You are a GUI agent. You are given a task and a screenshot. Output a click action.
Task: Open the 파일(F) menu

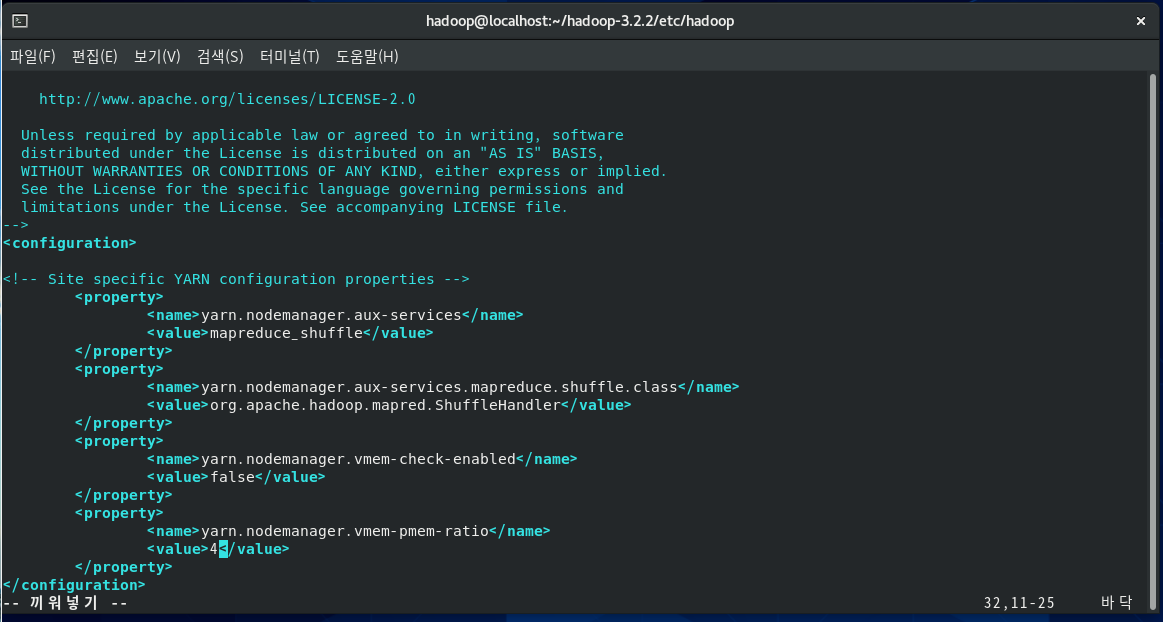coord(33,56)
